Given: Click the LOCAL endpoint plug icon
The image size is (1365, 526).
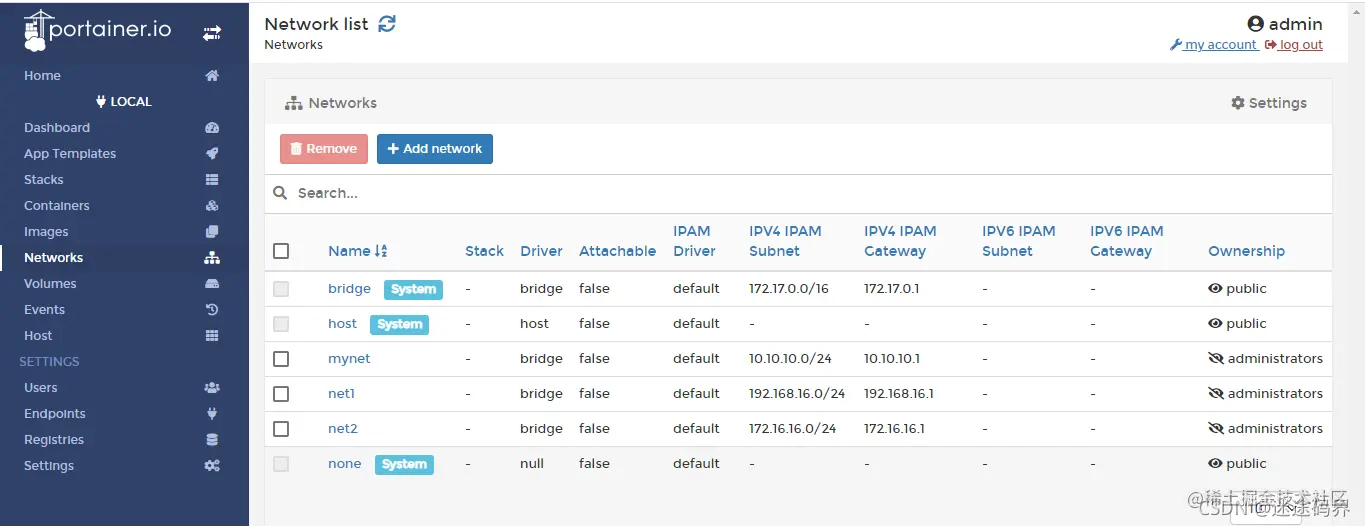Looking at the screenshot, I should point(101,102).
